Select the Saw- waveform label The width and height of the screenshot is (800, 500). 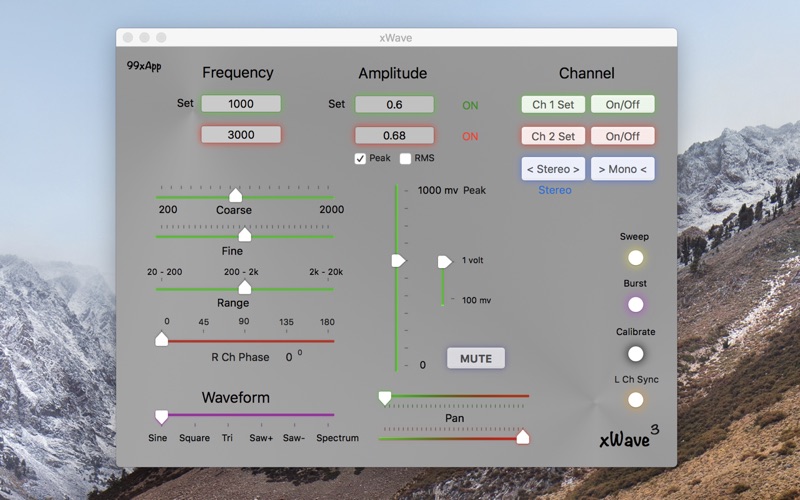(x=294, y=438)
